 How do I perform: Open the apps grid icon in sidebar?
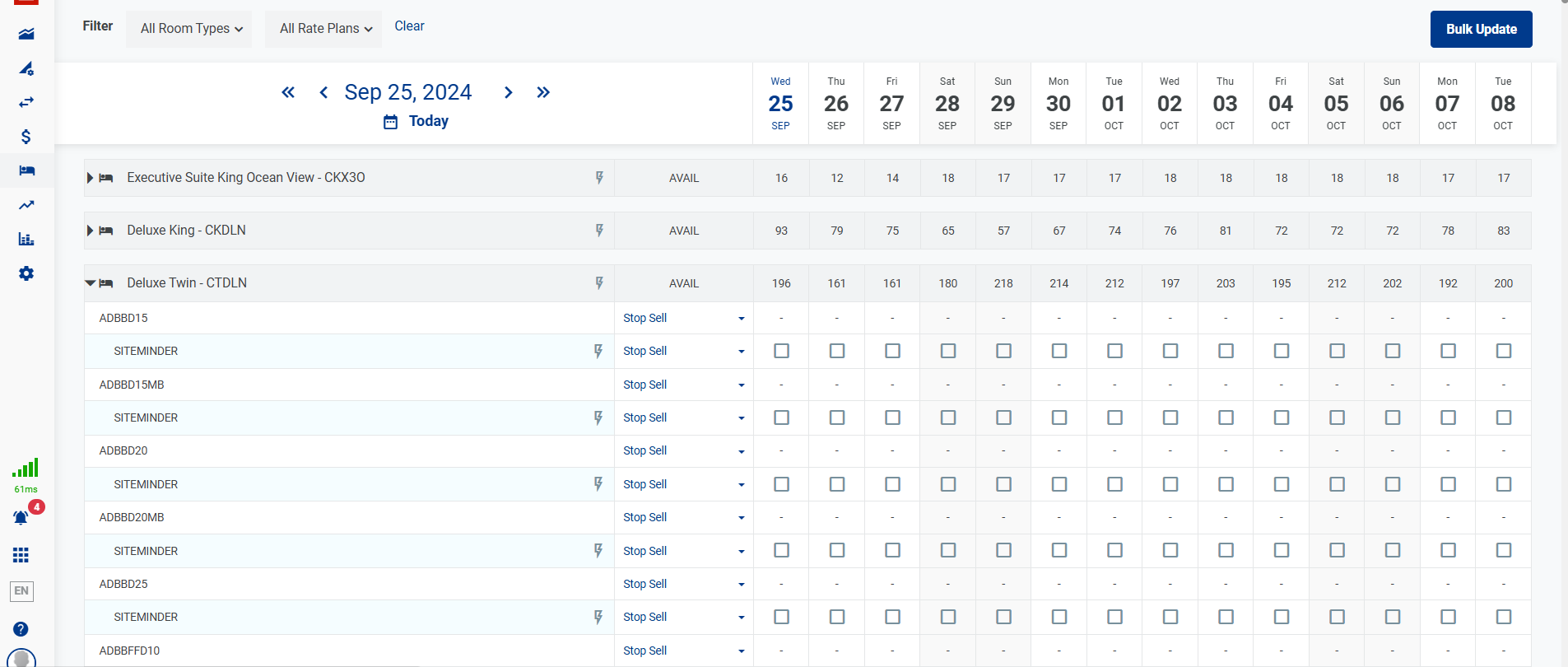21,555
